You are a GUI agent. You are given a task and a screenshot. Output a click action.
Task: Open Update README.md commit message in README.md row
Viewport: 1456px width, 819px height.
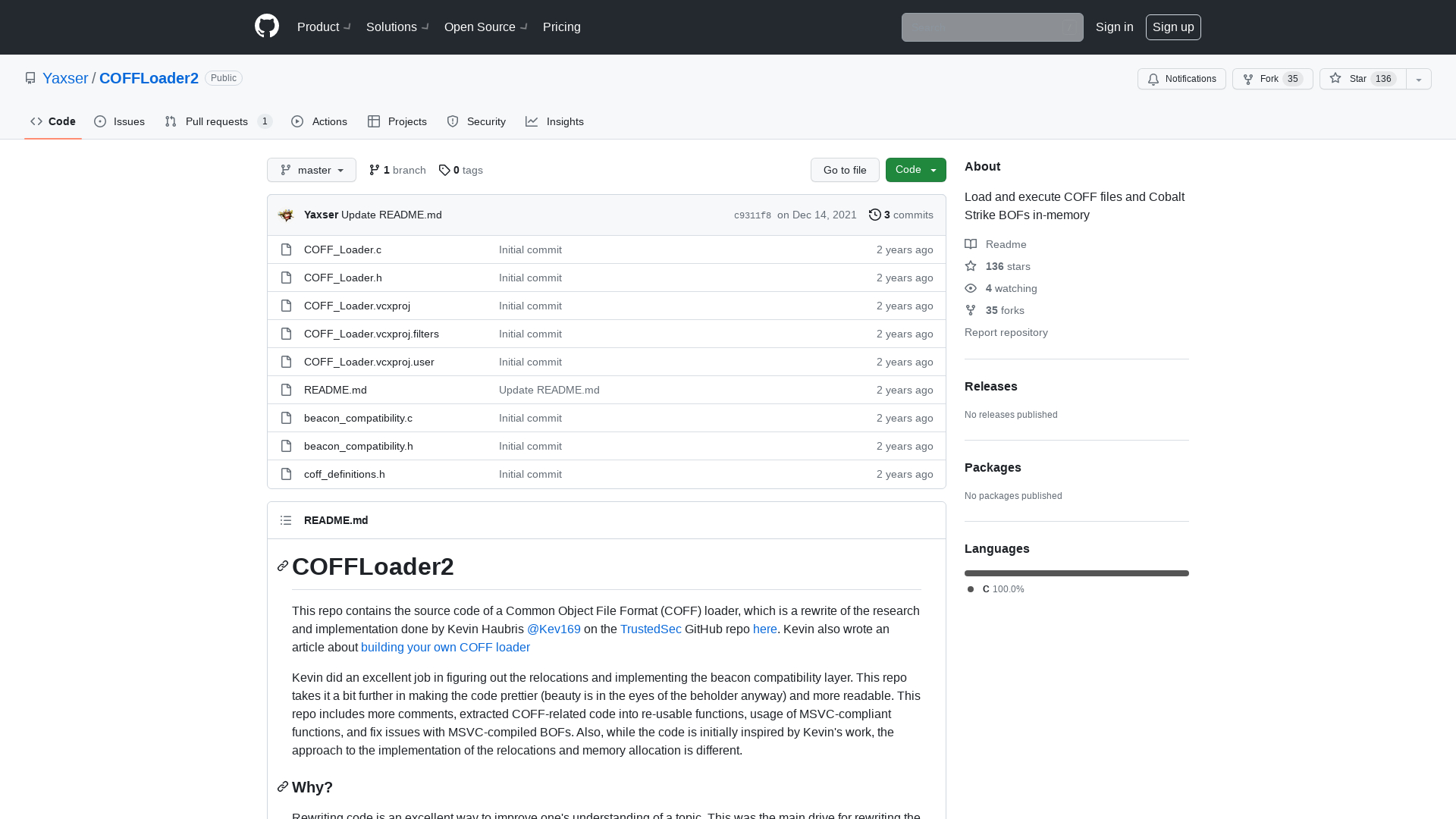(549, 390)
